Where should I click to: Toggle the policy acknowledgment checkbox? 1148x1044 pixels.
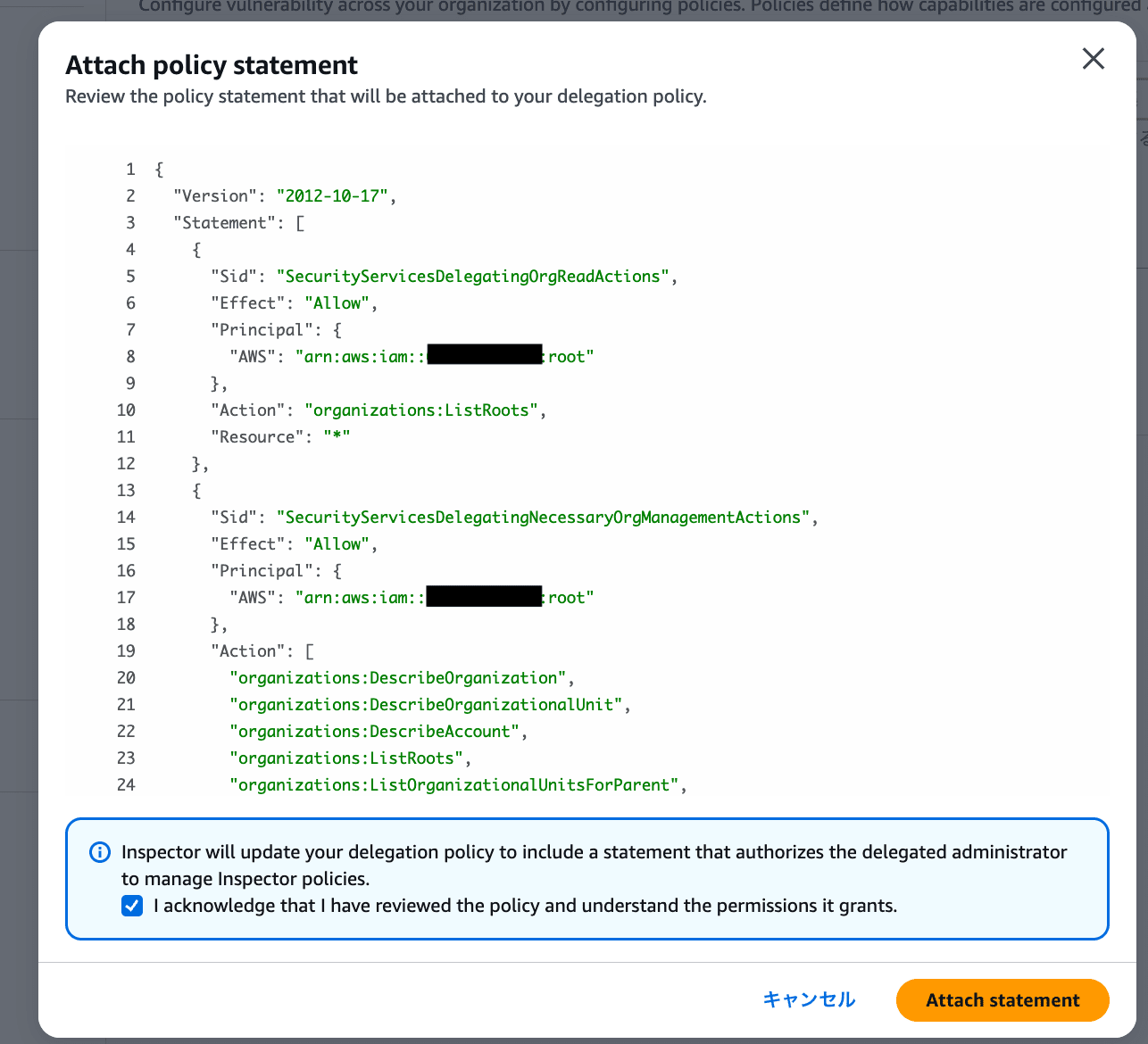coord(132,907)
